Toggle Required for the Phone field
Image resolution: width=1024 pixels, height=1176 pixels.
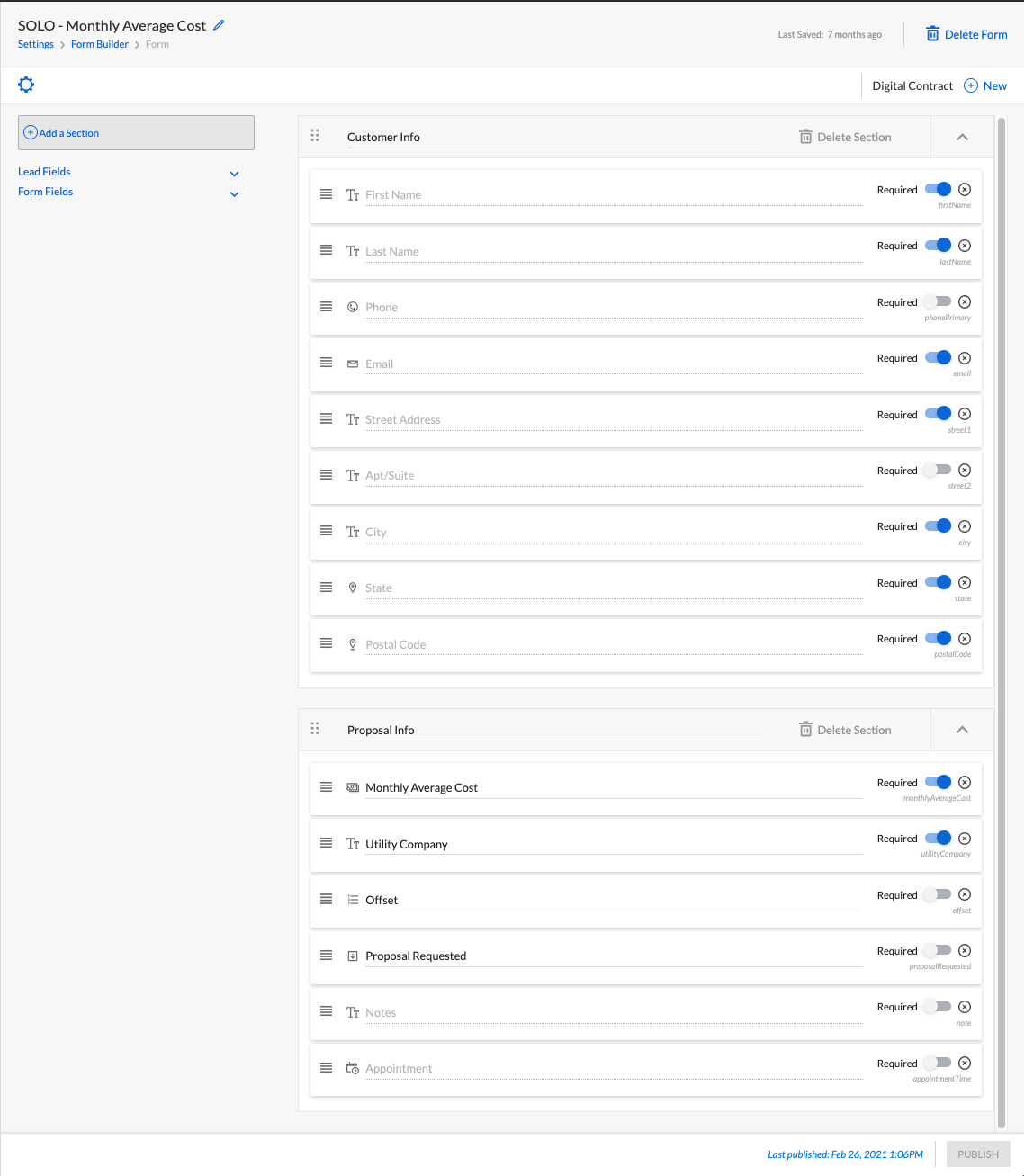click(938, 302)
